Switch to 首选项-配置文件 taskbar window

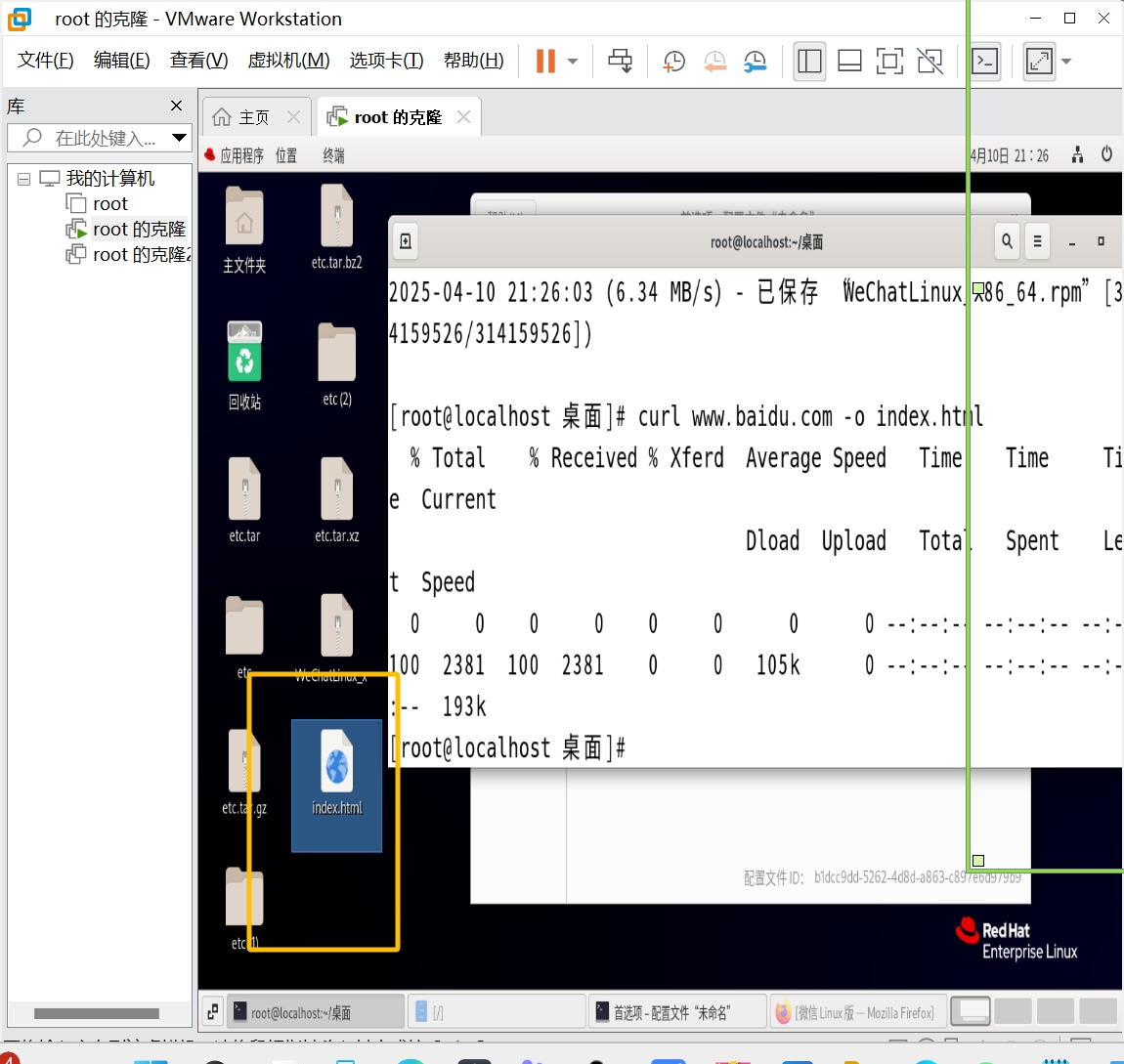tap(676, 1011)
